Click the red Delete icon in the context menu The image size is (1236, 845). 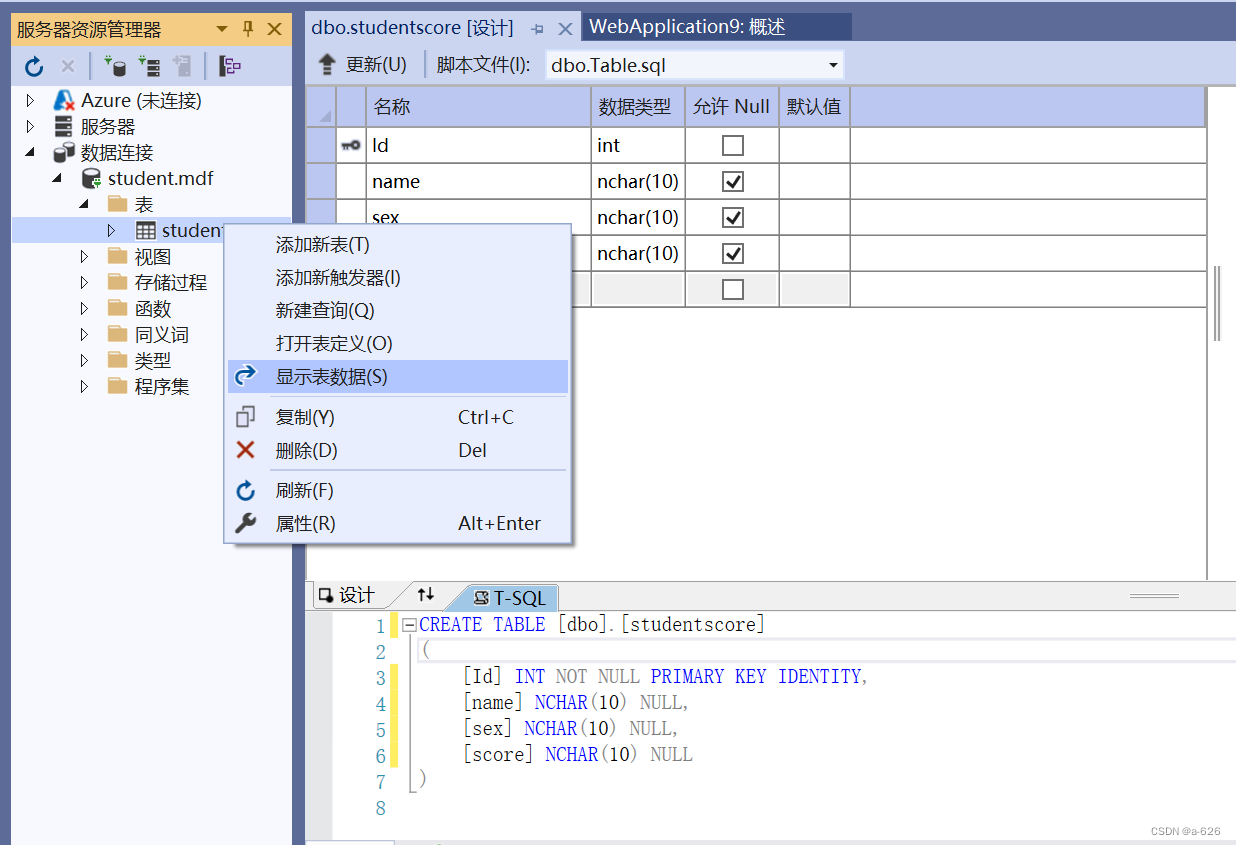246,450
